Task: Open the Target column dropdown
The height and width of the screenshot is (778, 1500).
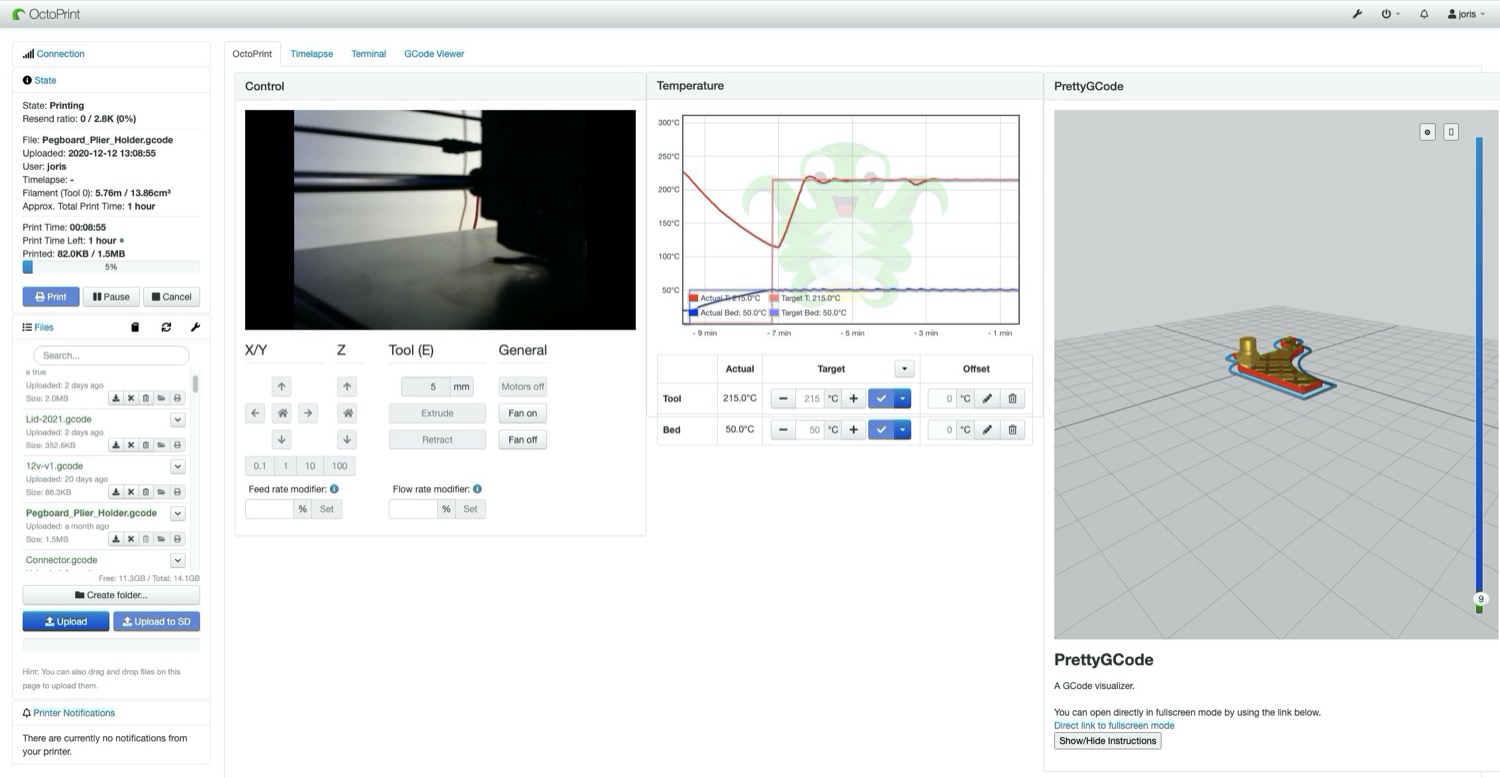Action: [x=903, y=368]
